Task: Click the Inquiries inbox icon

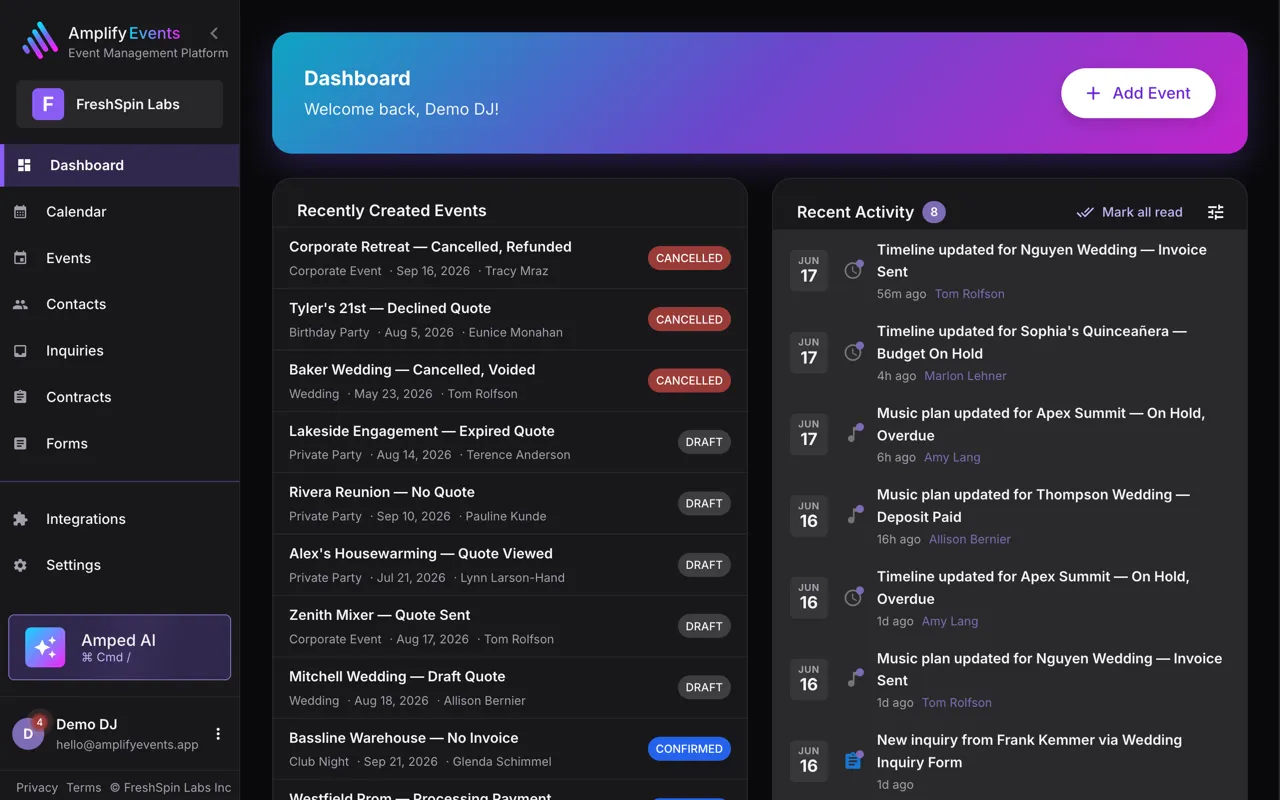Action: click(20, 351)
